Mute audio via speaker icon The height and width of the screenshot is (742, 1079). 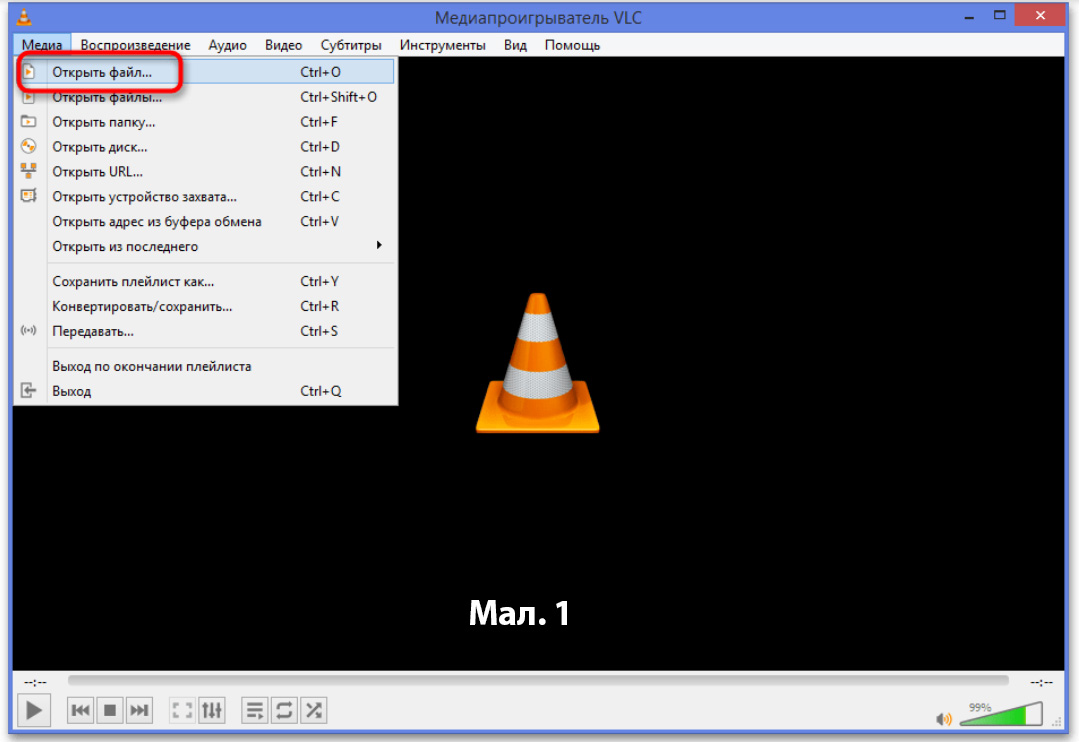point(943,718)
